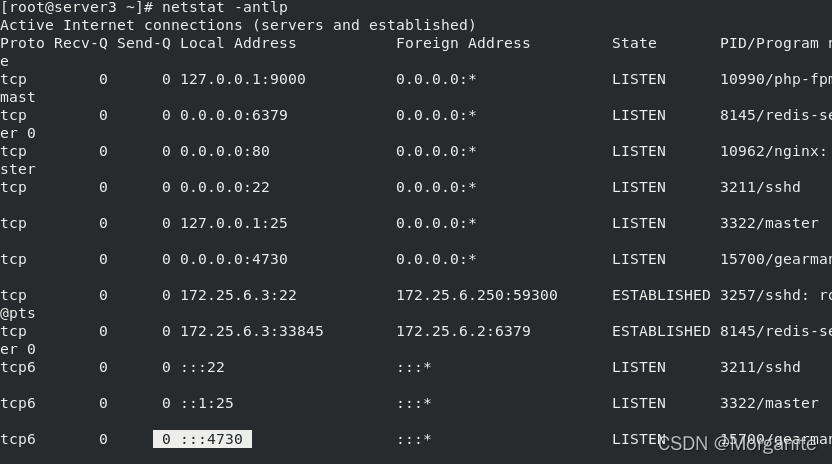
Task: Click local address 0.0.0.0:22
Action: click(x=224, y=187)
